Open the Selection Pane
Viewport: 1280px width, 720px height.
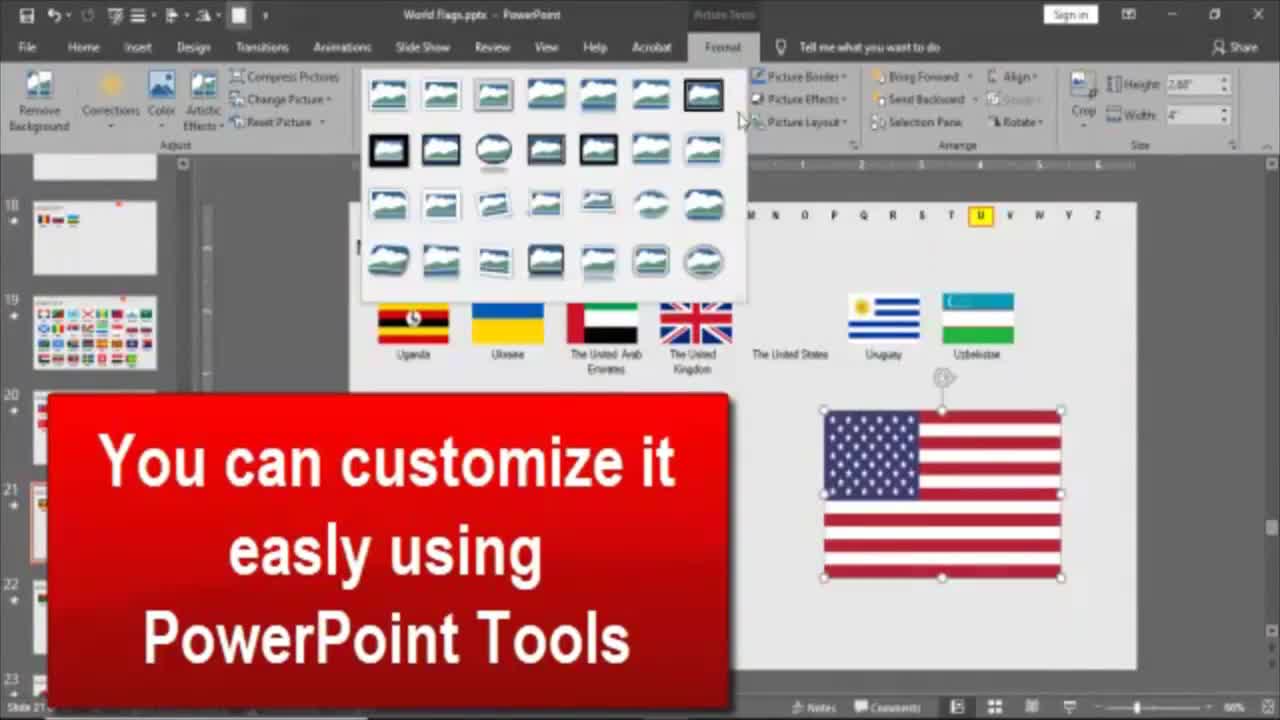coord(923,122)
